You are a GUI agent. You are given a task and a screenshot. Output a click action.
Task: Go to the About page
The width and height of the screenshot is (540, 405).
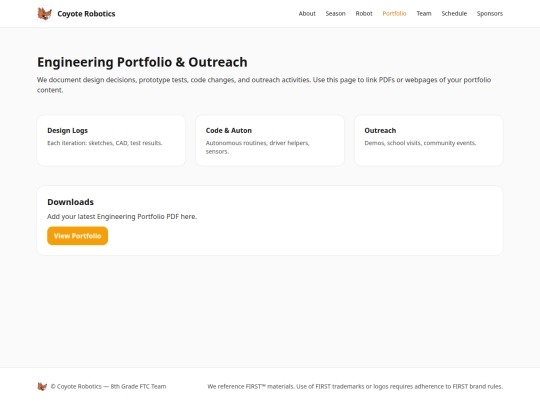click(307, 13)
